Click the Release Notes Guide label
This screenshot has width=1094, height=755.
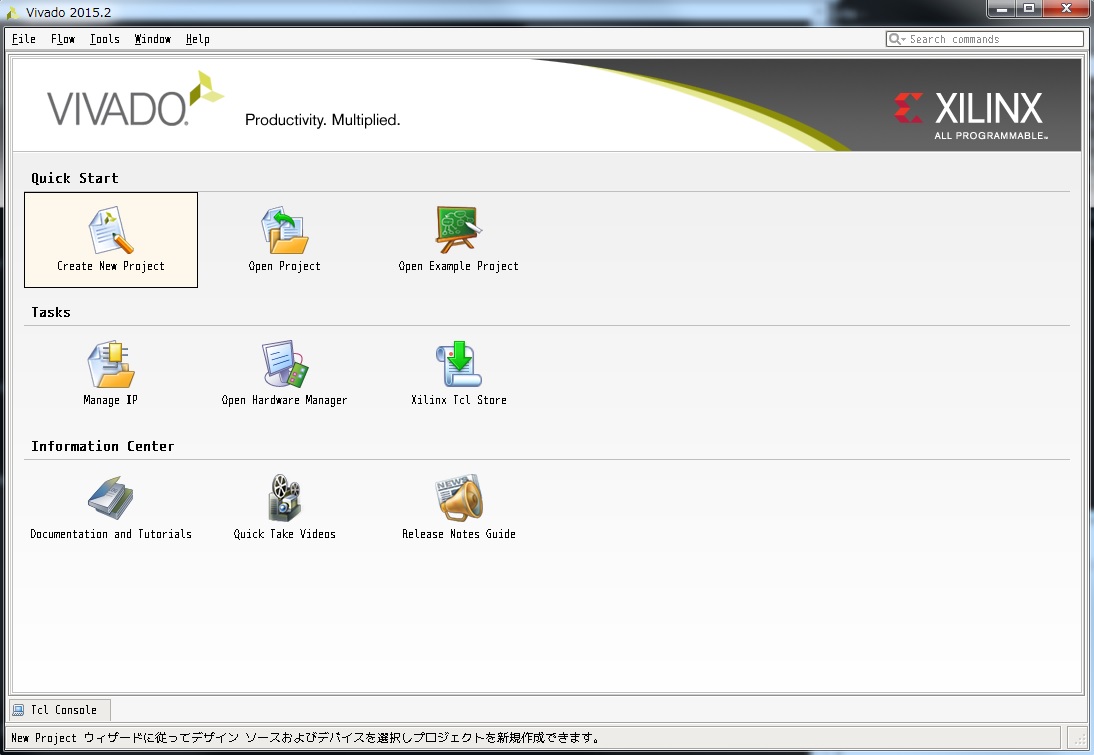tap(458, 534)
